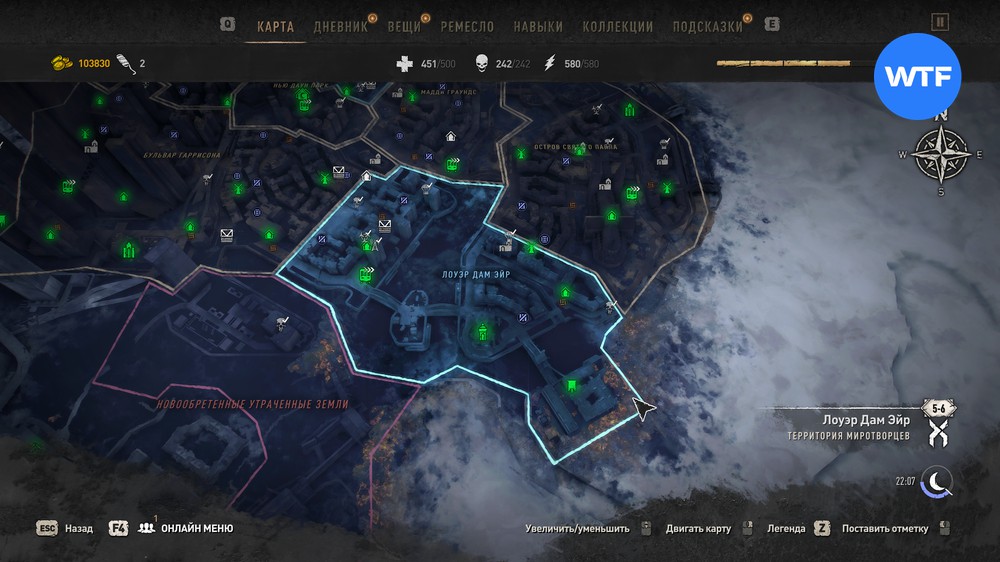Switch to the Вещи tab
The image size is (1000, 562).
click(x=404, y=27)
